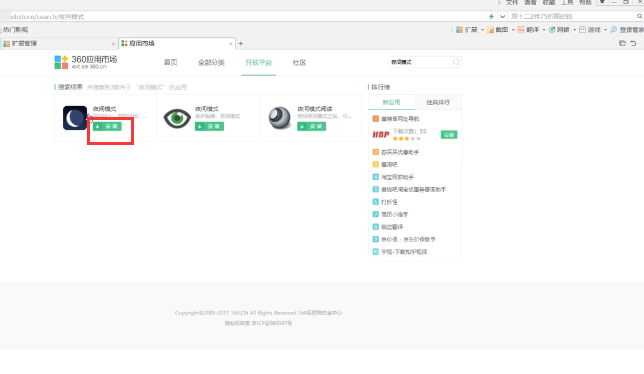The width and height of the screenshot is (644, 374).
Task: Expand the 网银 dropdown arrow
Action: click(575, 30)
